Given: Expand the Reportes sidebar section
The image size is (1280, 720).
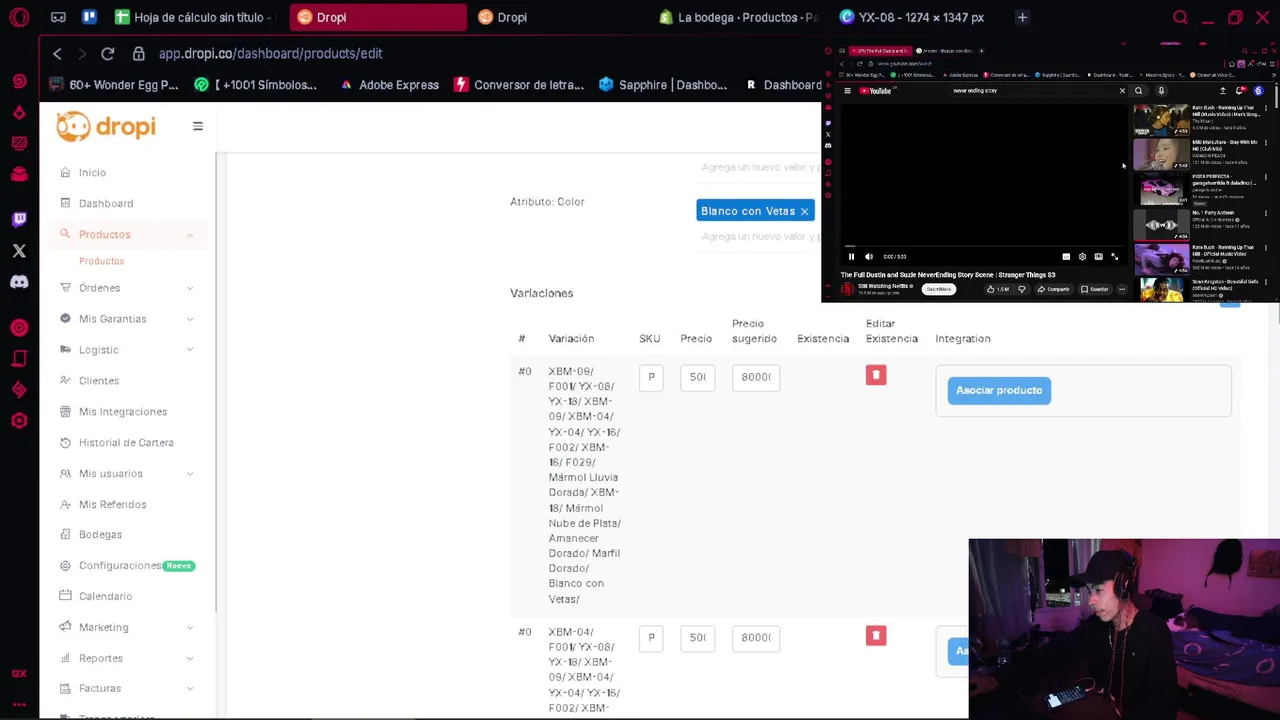Looking at the screenshot, I should click(x=190, y=659).
